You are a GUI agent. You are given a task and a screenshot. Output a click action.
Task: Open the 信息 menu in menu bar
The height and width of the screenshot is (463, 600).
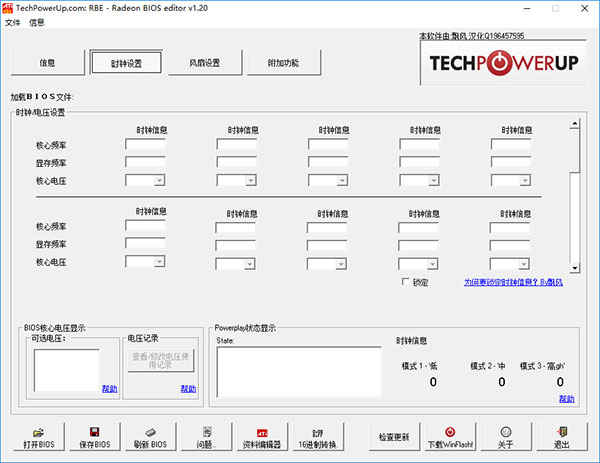(36, 23)
